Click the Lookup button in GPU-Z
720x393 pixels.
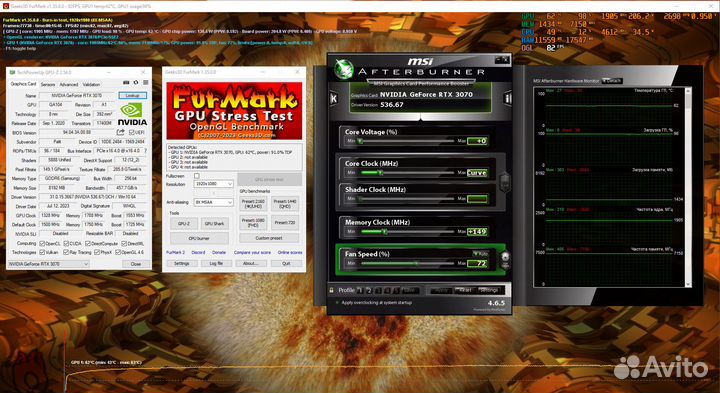click(133, 95)
